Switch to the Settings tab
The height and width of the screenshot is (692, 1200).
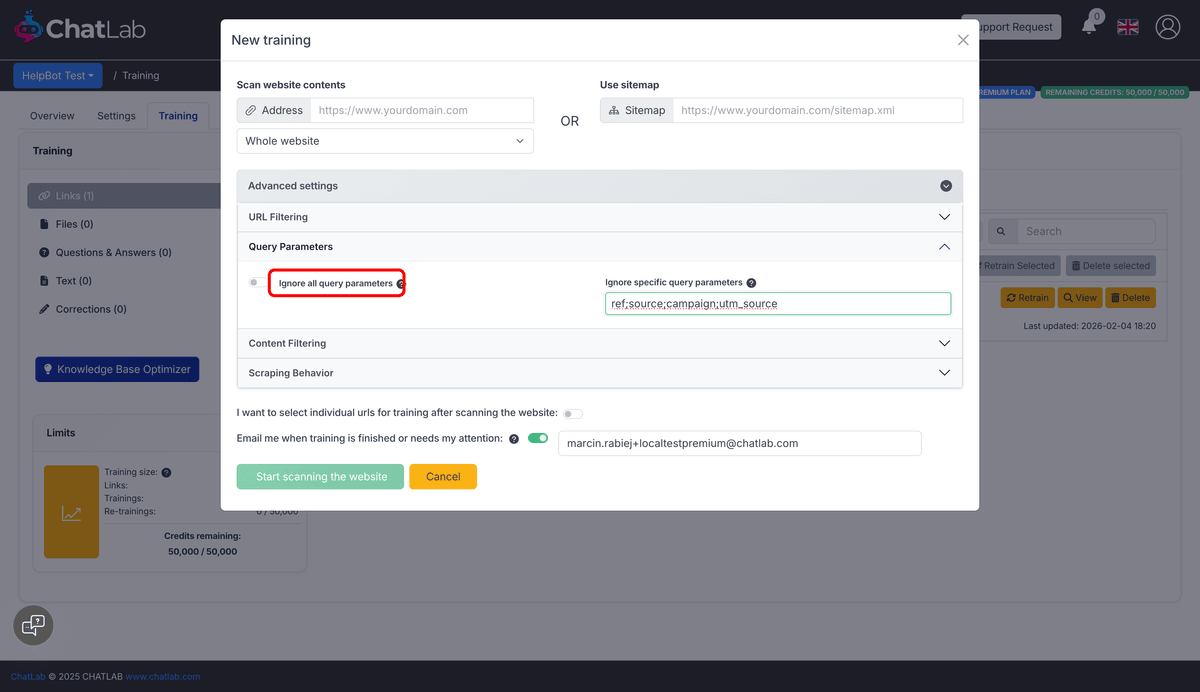[x=116, y=115]
